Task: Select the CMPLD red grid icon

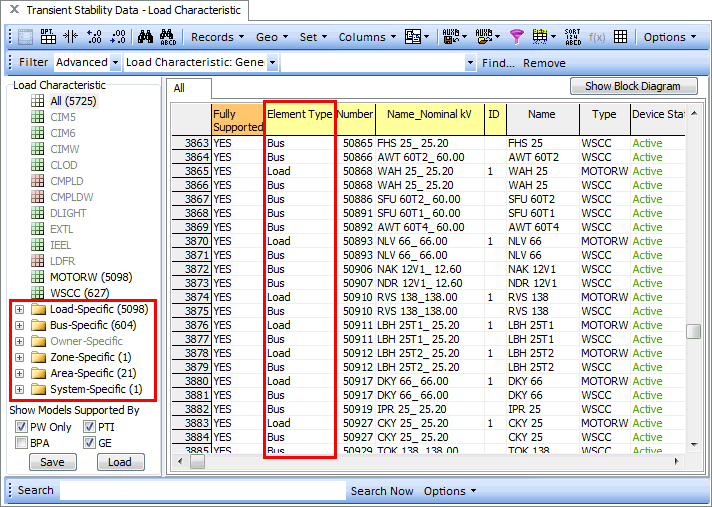Action: coord(38,181)
